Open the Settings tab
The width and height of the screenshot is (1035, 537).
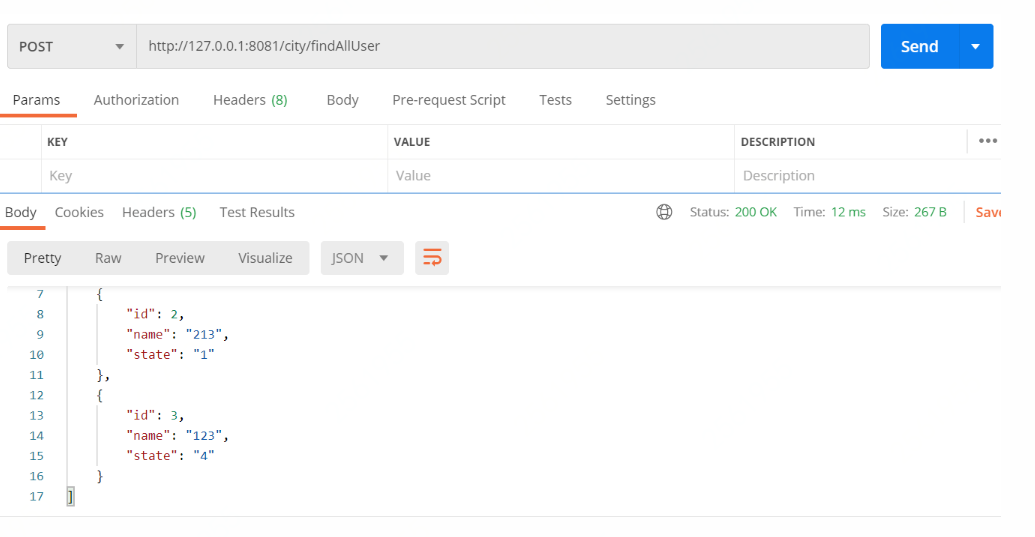tap(630, 100)
